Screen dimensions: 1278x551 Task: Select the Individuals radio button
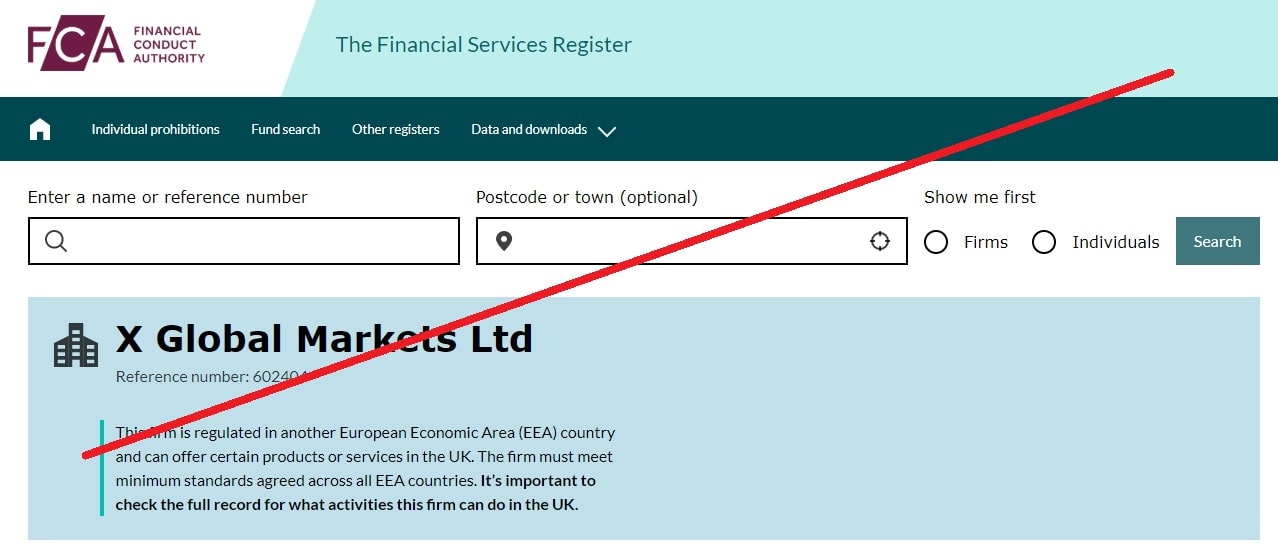pyautogui.click(x=1044, y=242)
